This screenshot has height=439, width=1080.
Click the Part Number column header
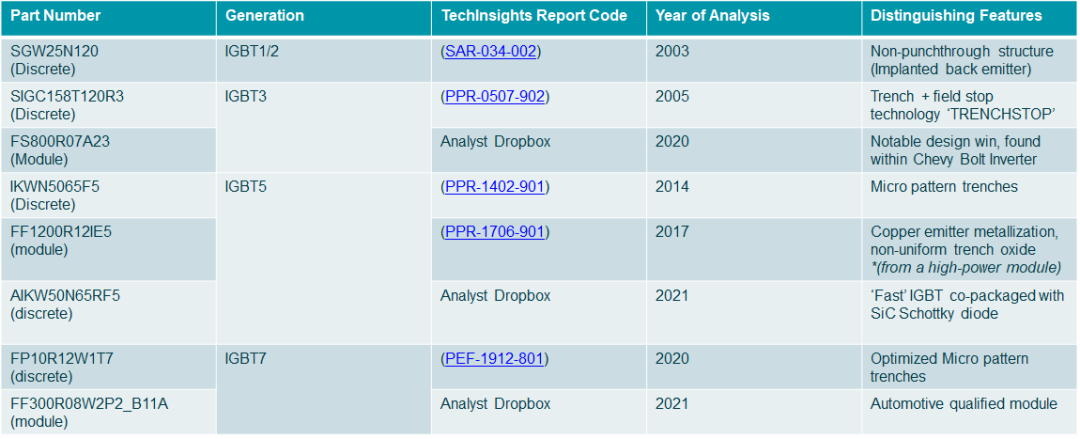tap(52, 16)
